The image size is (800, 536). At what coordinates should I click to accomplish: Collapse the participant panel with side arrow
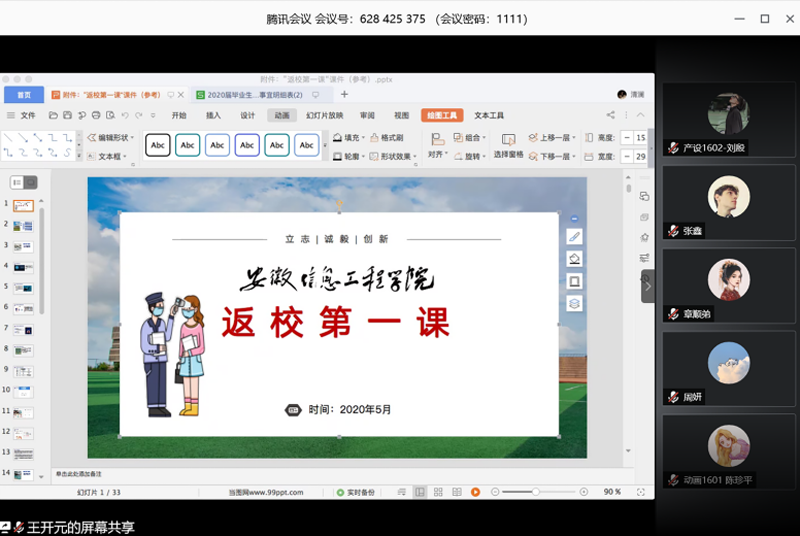tap(647, 286)
